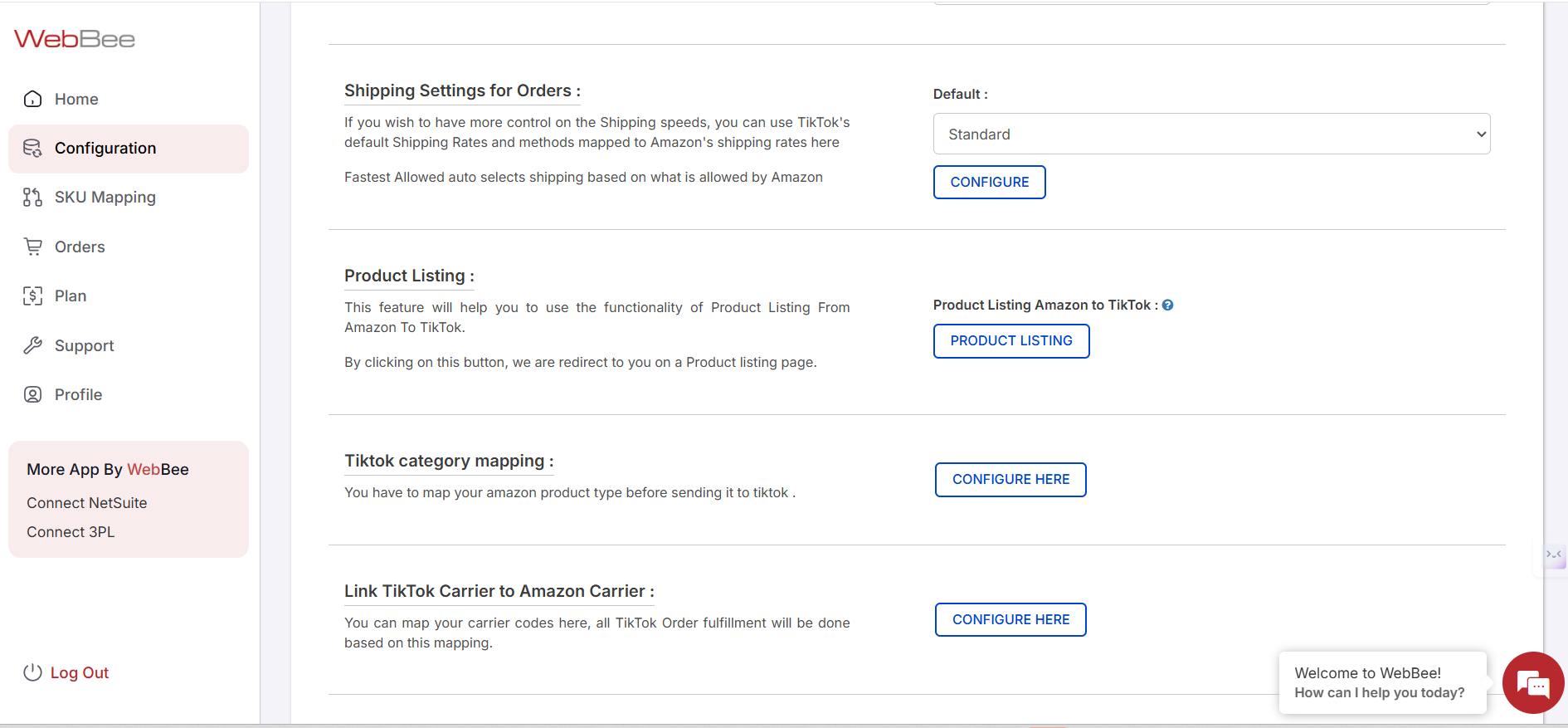Click the WebBee logo
This screenshot has width=1568, height=728.
coord(75,39)
